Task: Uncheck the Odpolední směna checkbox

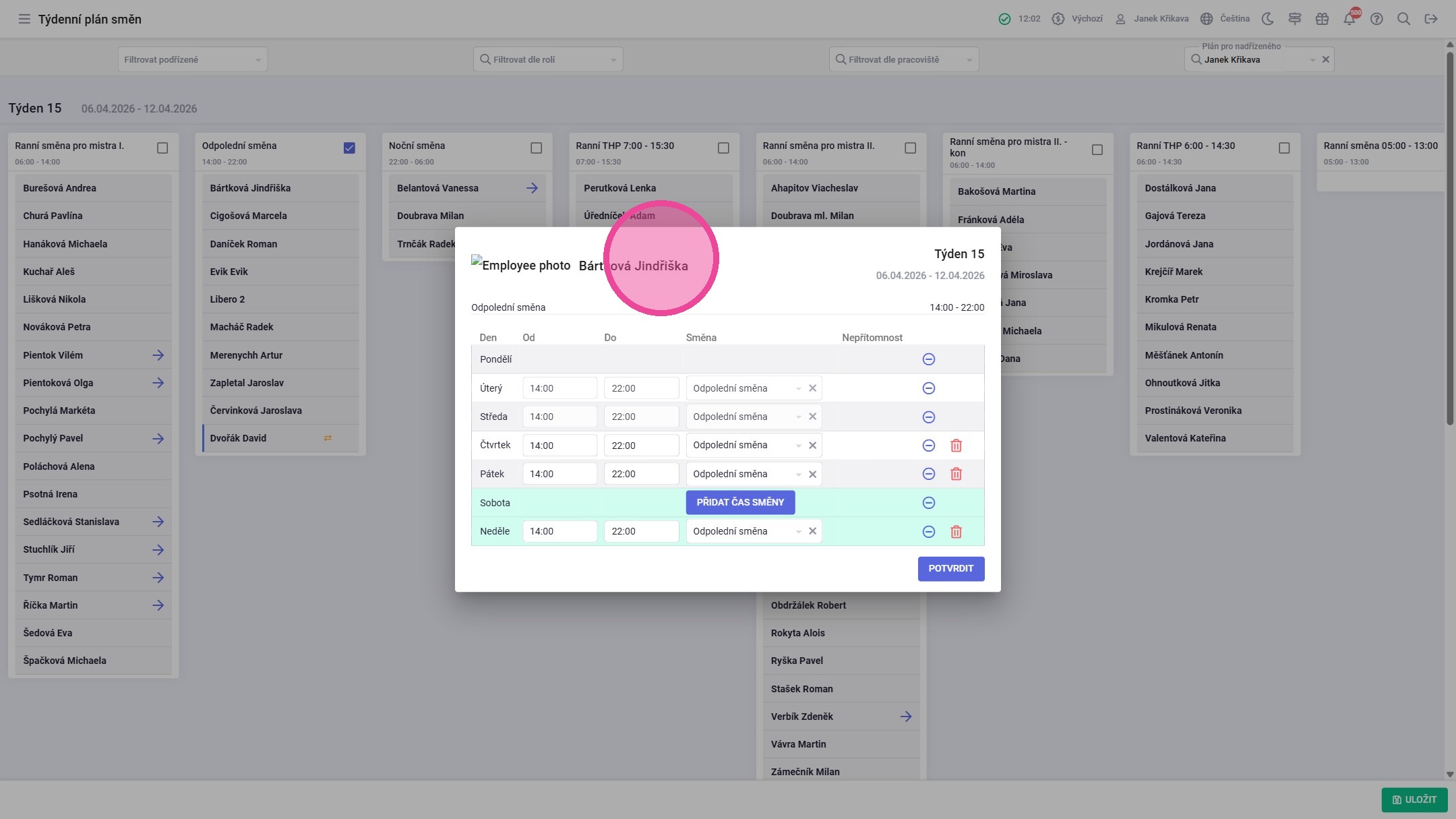Action: 349,148
